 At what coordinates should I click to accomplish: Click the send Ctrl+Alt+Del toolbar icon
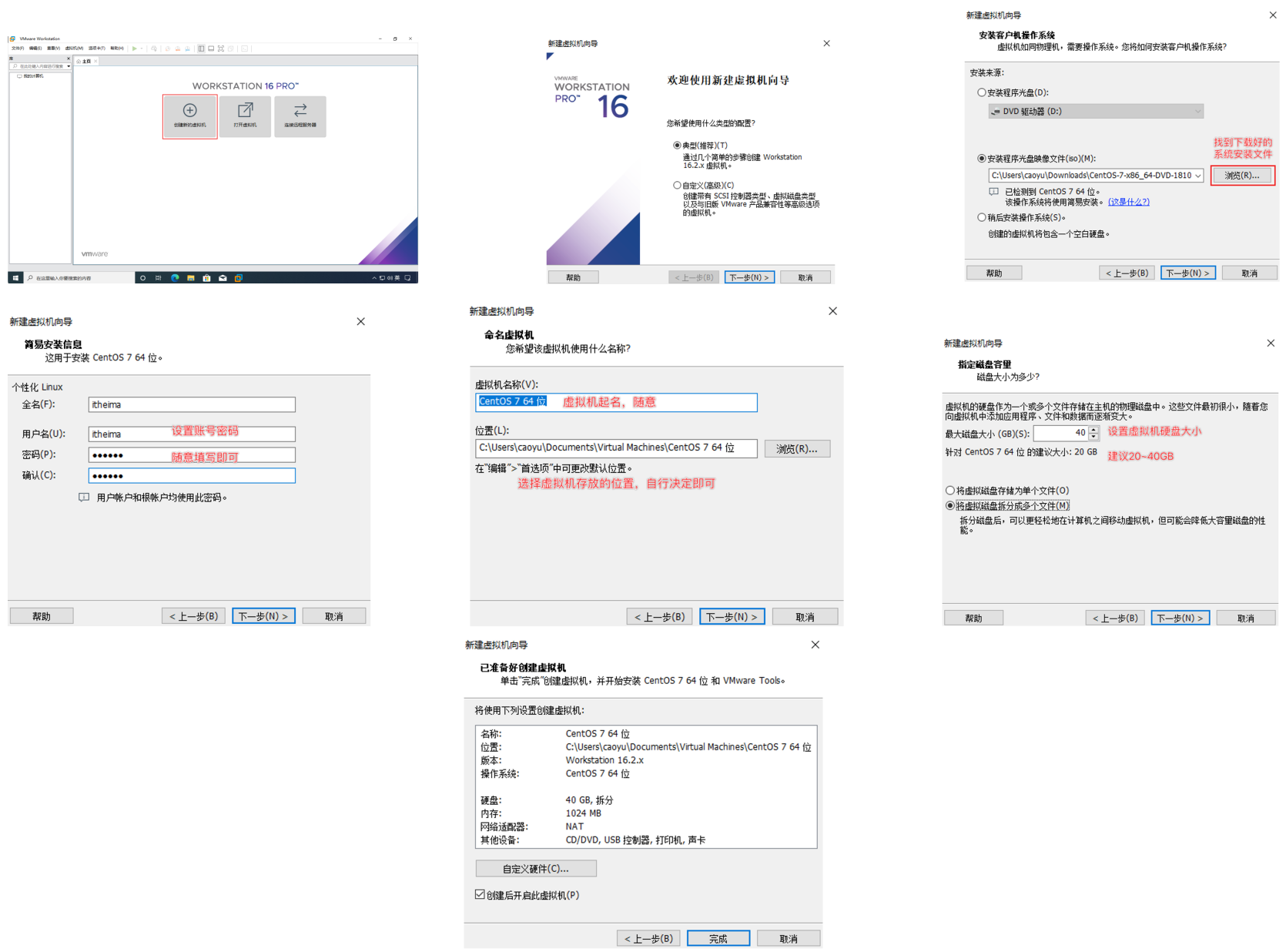[154, 49]
